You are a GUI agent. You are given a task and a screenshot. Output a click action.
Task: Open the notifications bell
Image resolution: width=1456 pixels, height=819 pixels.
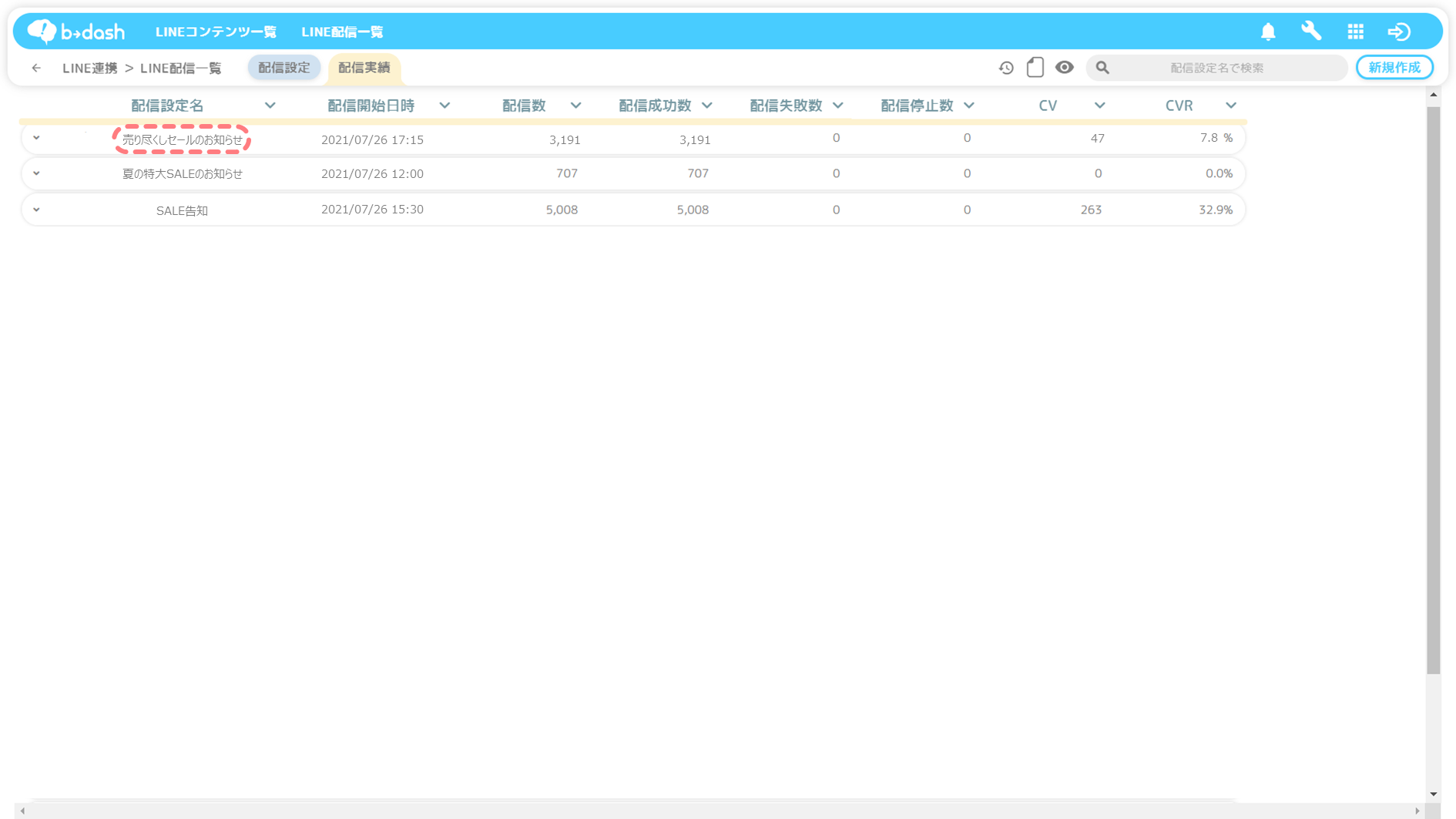point(1268,32)
